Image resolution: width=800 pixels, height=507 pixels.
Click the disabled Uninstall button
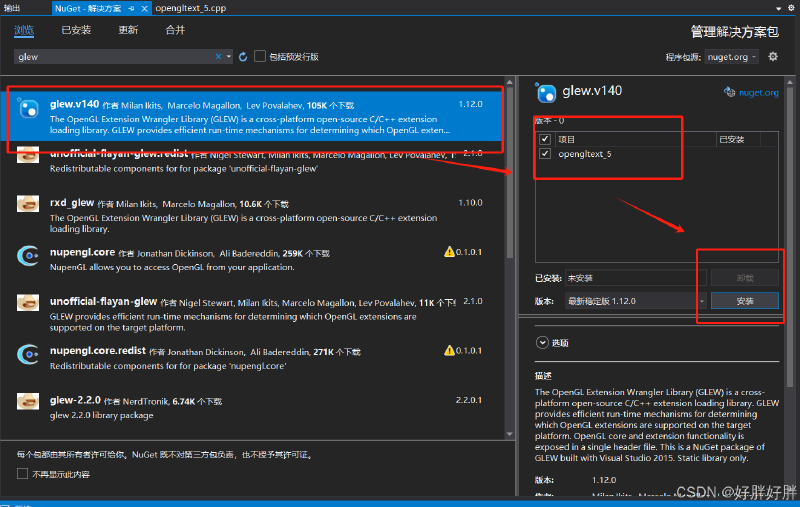(x=745, y=278)
